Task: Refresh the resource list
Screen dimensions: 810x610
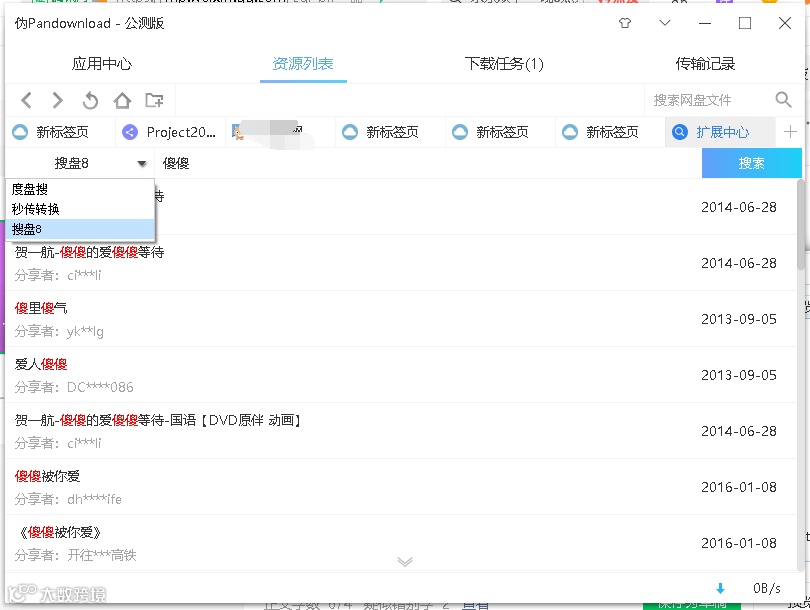Action: coord(90,100)
